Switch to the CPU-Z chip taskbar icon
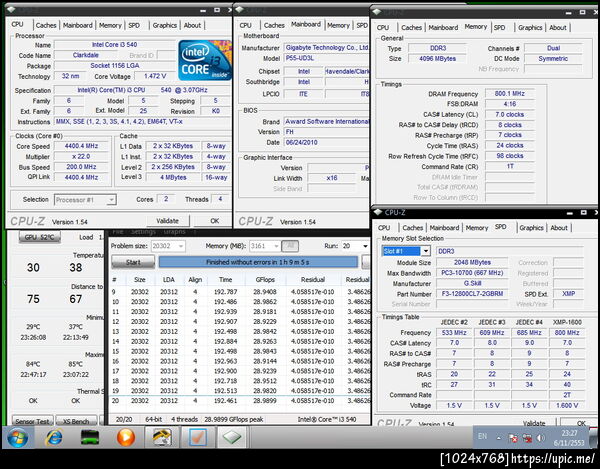This screenshot has width=600, height=469. (232, 437)
